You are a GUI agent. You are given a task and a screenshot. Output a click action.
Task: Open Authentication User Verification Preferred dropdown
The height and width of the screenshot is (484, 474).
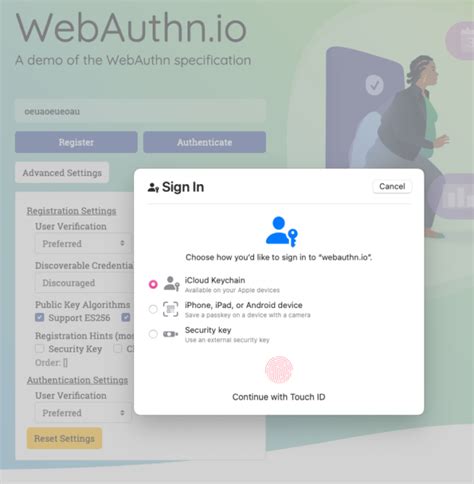pyautogui.click(x=83, y=413)
